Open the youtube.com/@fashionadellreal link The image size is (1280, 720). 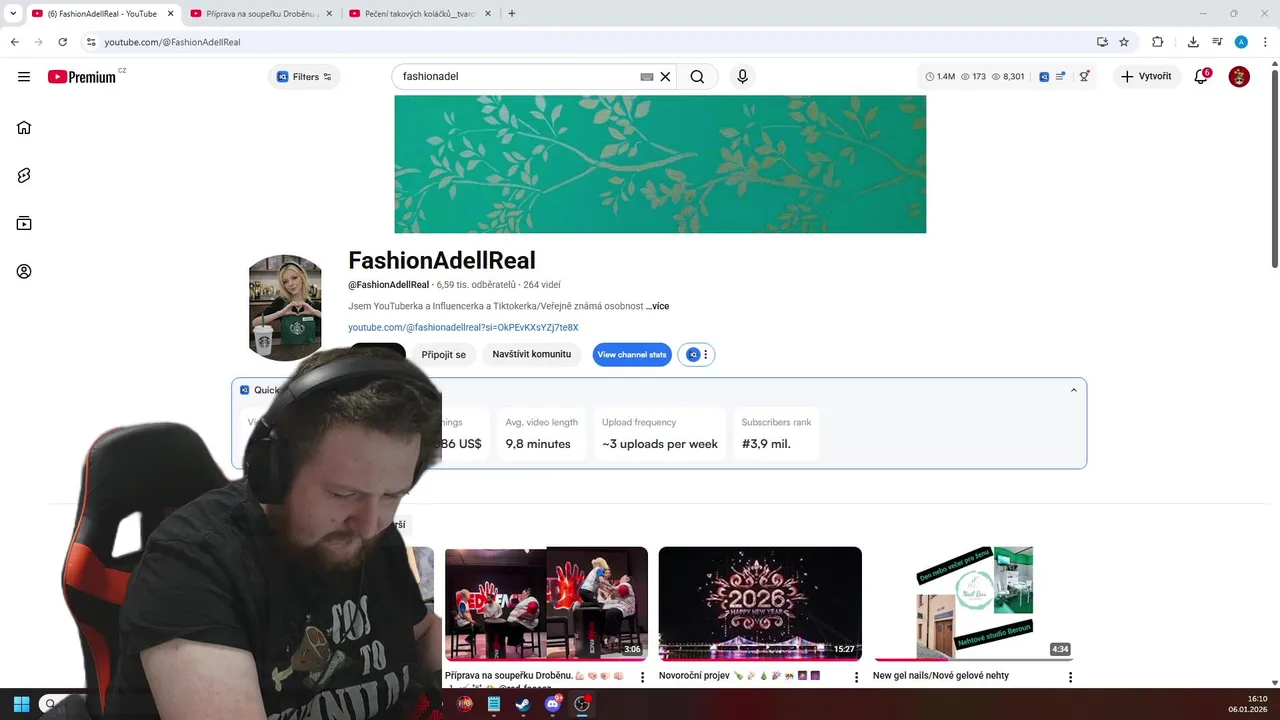(463, 328)
